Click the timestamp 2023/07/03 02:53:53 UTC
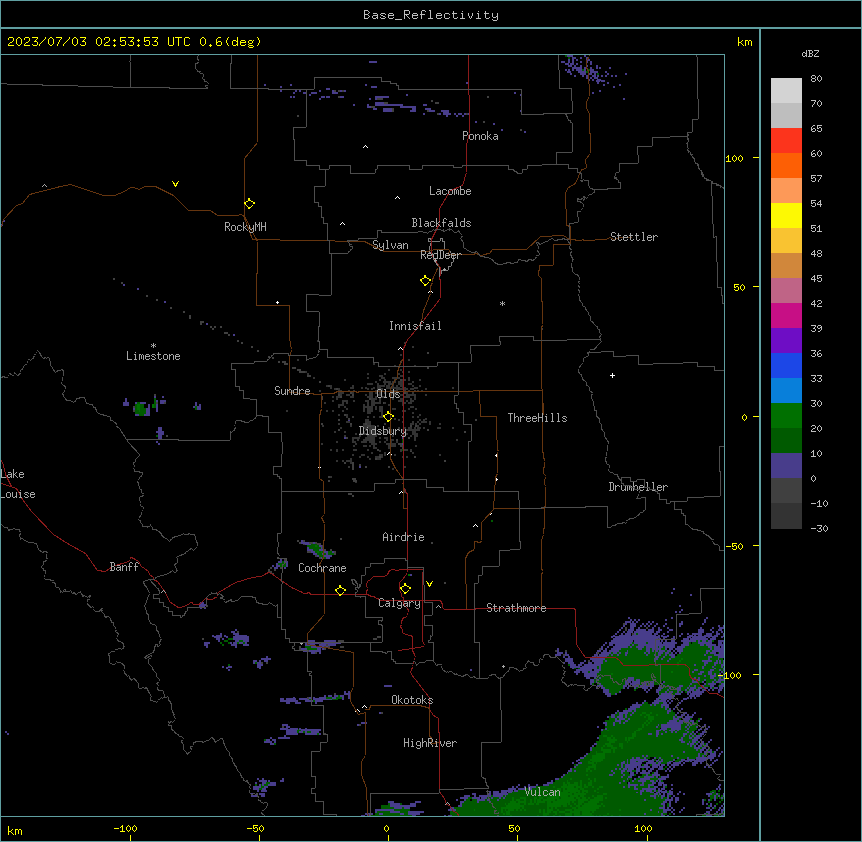Image resolution: width=862 pixels, height=842 pixels. pyautogui.click(x=99, y=42)
